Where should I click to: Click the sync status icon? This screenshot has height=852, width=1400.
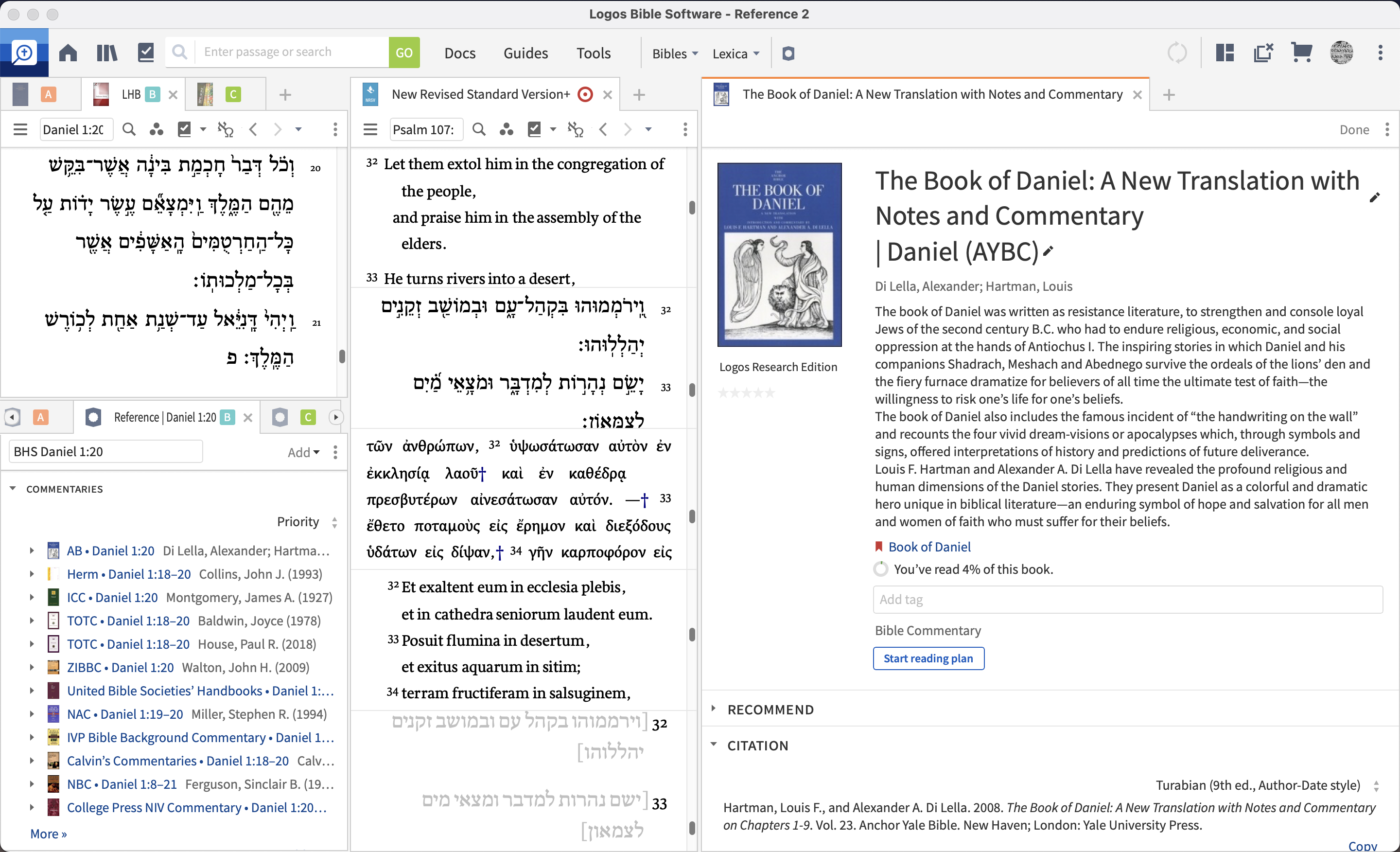click(x=1177, y=53)
